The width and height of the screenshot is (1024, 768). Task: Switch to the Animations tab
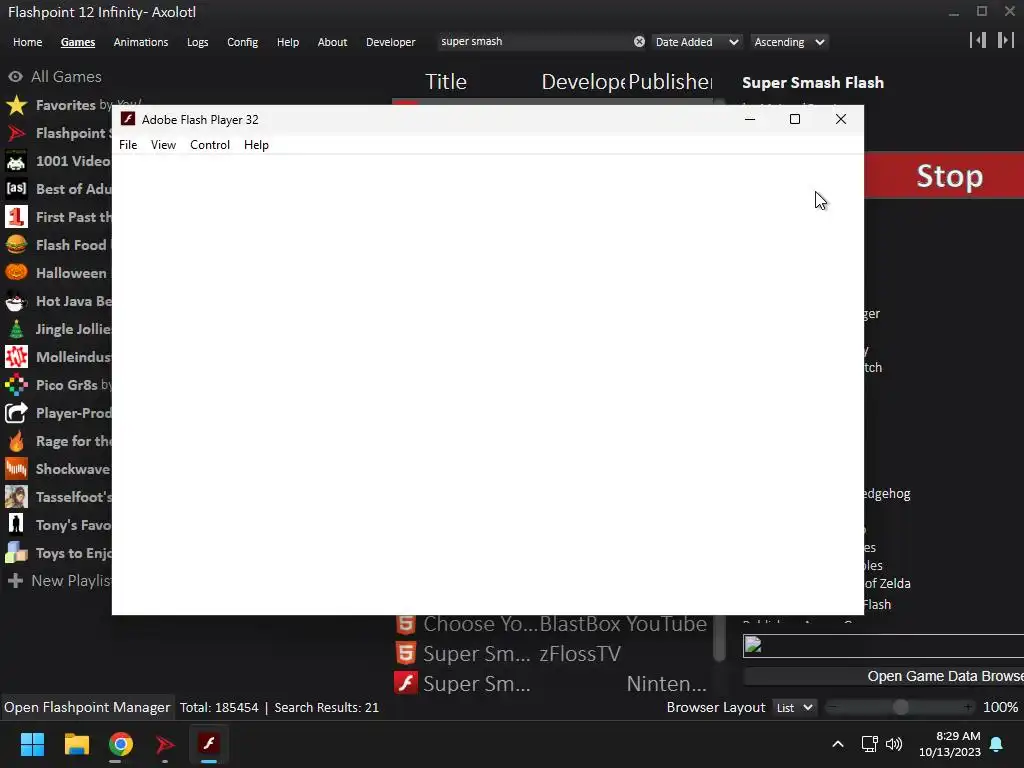pyautogui.click(x=140, y=42)
